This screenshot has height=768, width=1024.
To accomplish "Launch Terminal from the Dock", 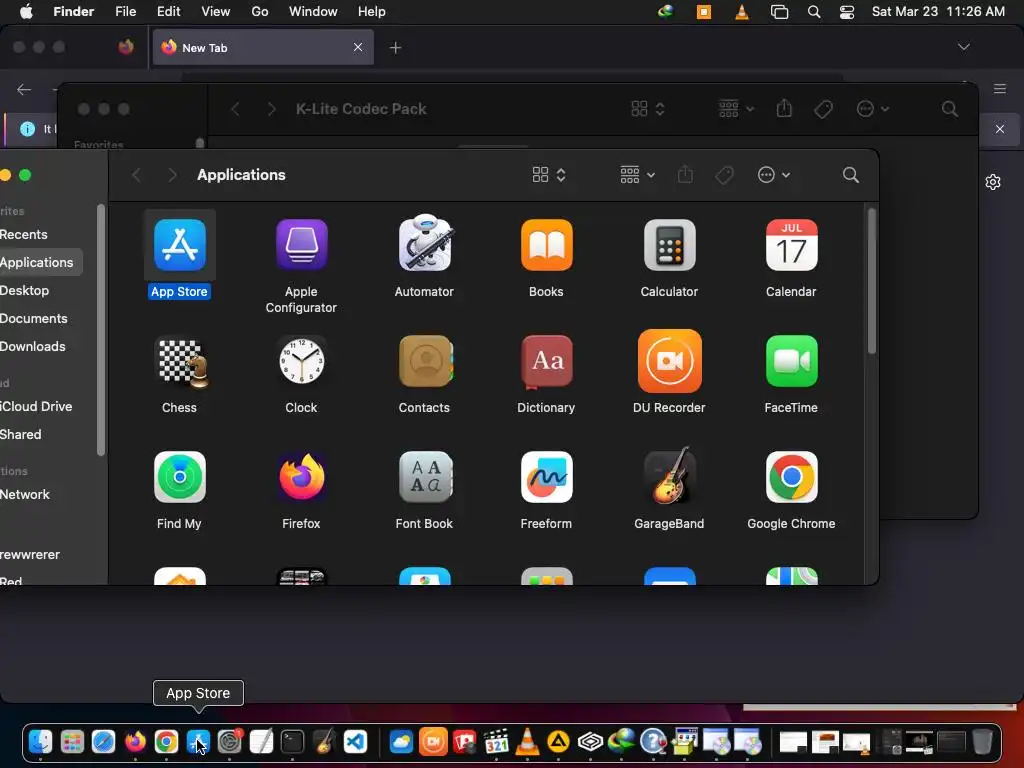I will coord(292,742).
